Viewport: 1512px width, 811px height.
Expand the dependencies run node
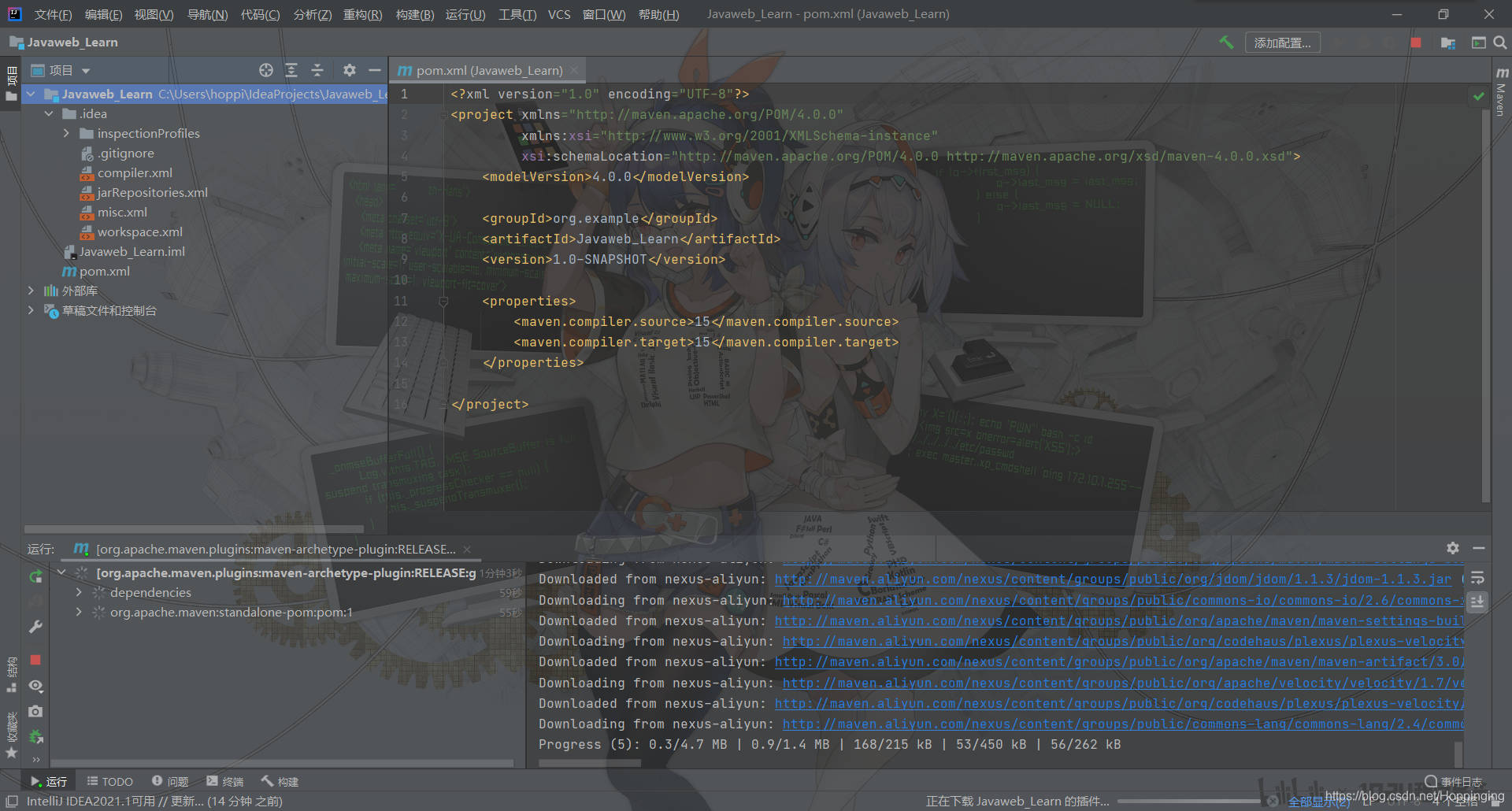point(79,592)
